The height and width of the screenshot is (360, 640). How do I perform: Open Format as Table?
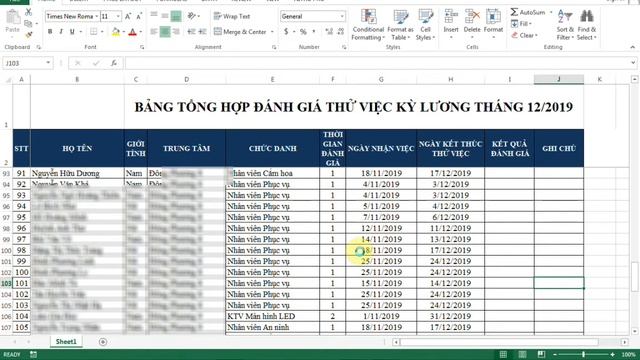tap(400, 24)
